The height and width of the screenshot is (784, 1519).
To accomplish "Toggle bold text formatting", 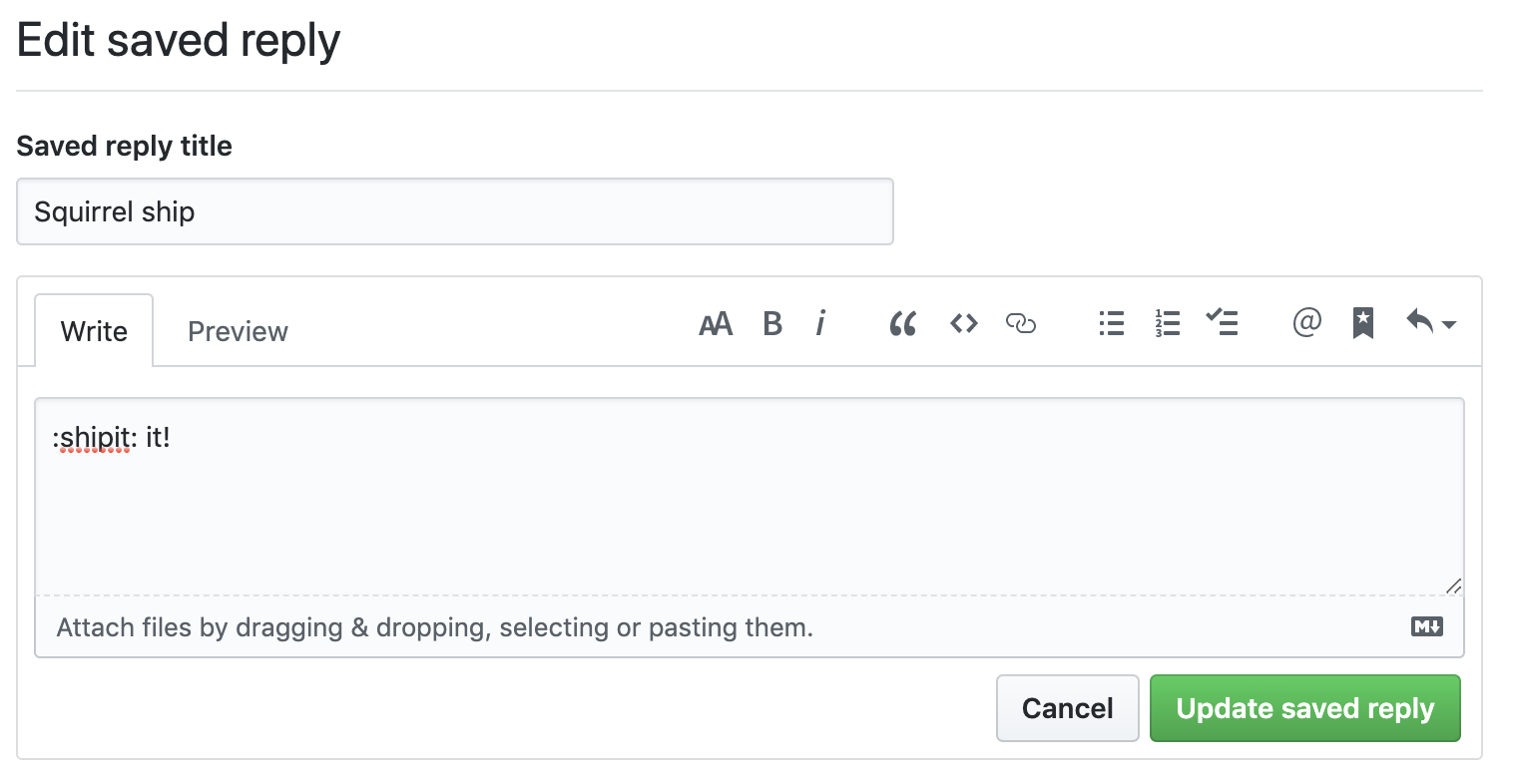I will pyautogui.click(x=771, y=324).
